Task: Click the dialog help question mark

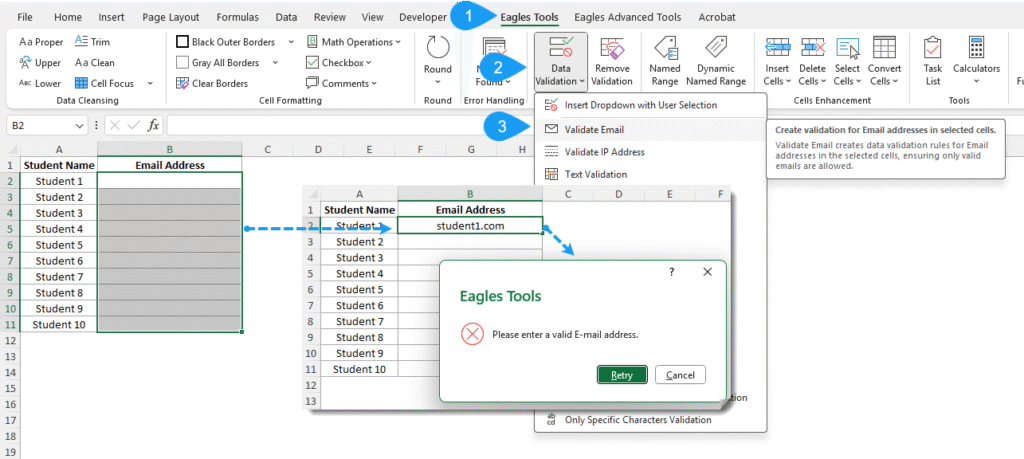Action: [x=671, y=272]
